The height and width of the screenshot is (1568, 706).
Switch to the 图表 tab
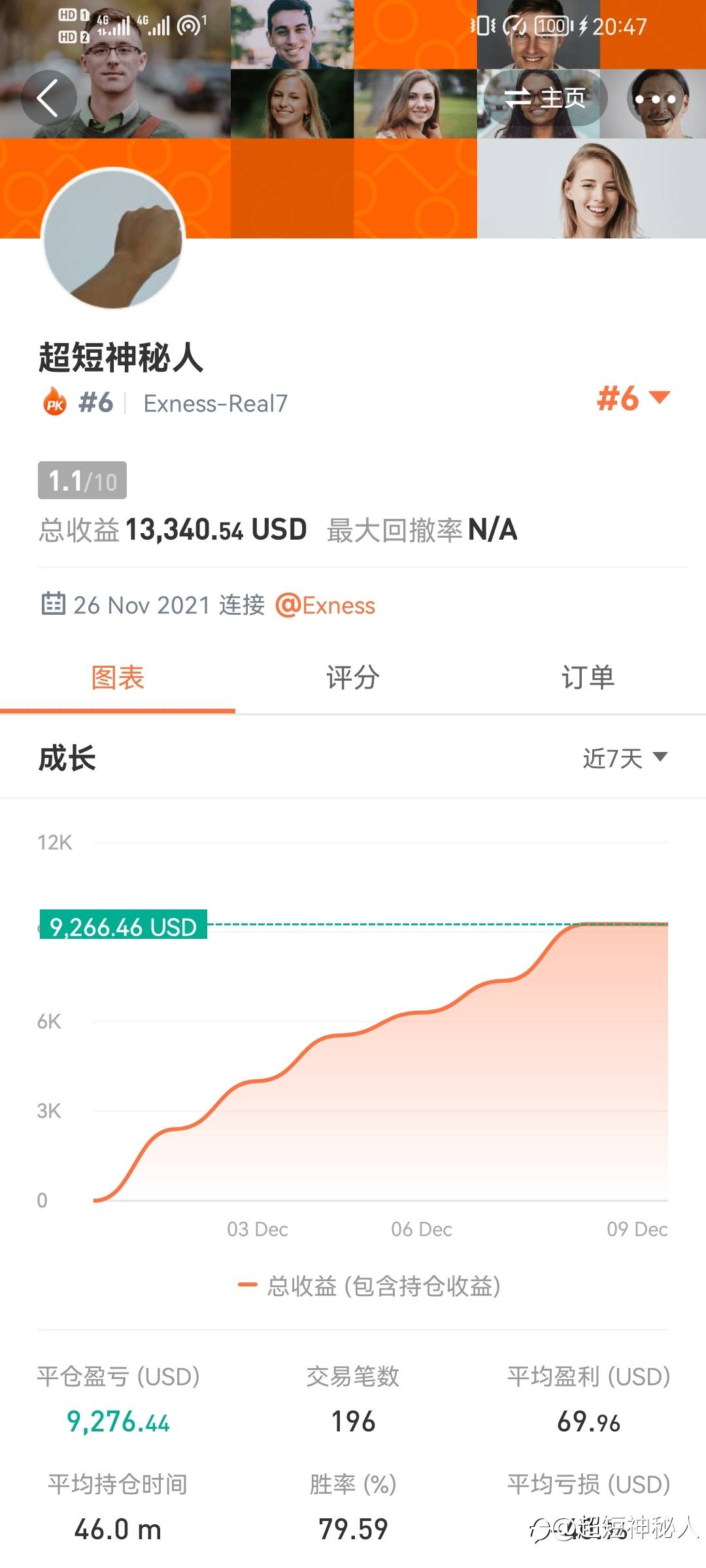click(118, 678)
